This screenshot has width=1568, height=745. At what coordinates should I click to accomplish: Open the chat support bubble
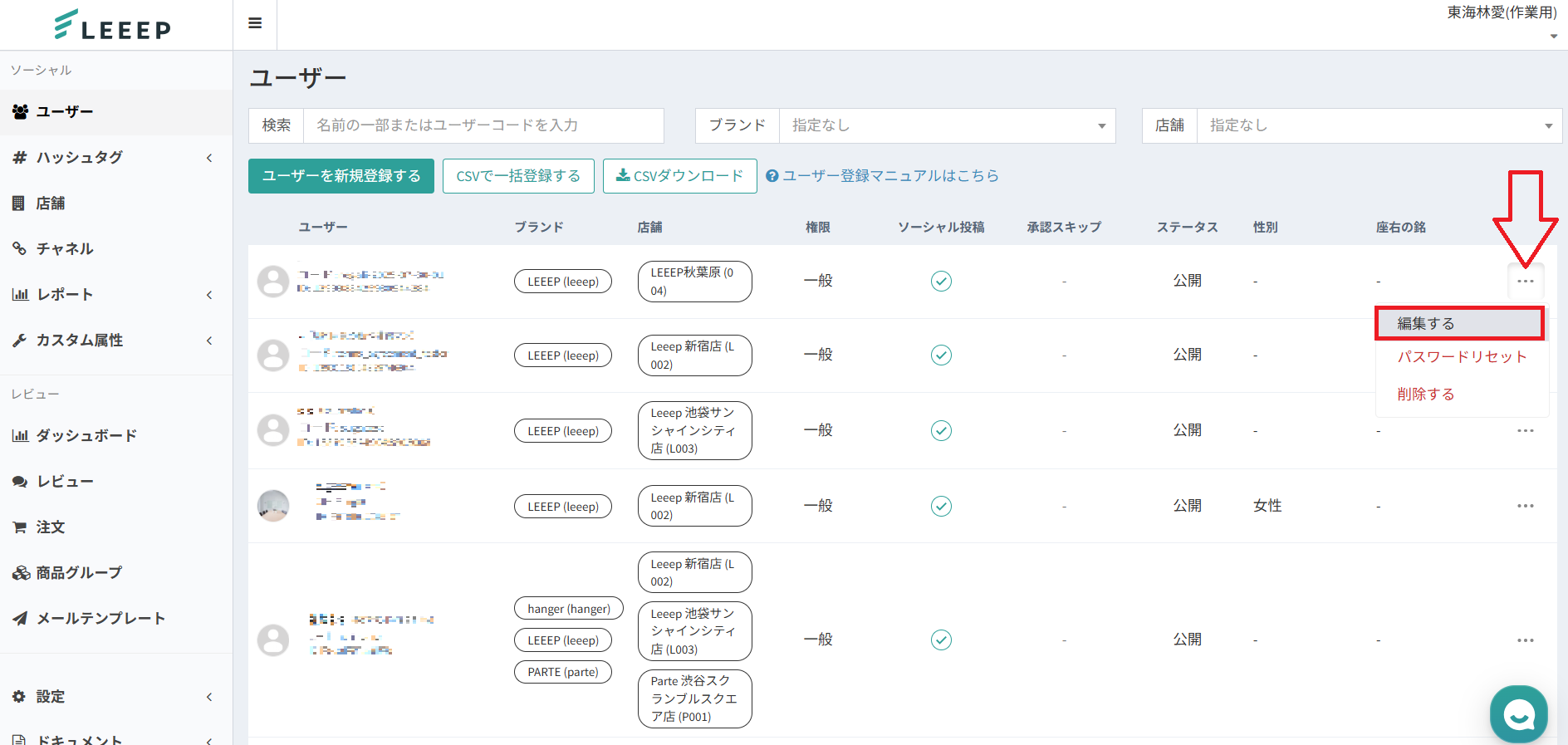click(1518, 713)
